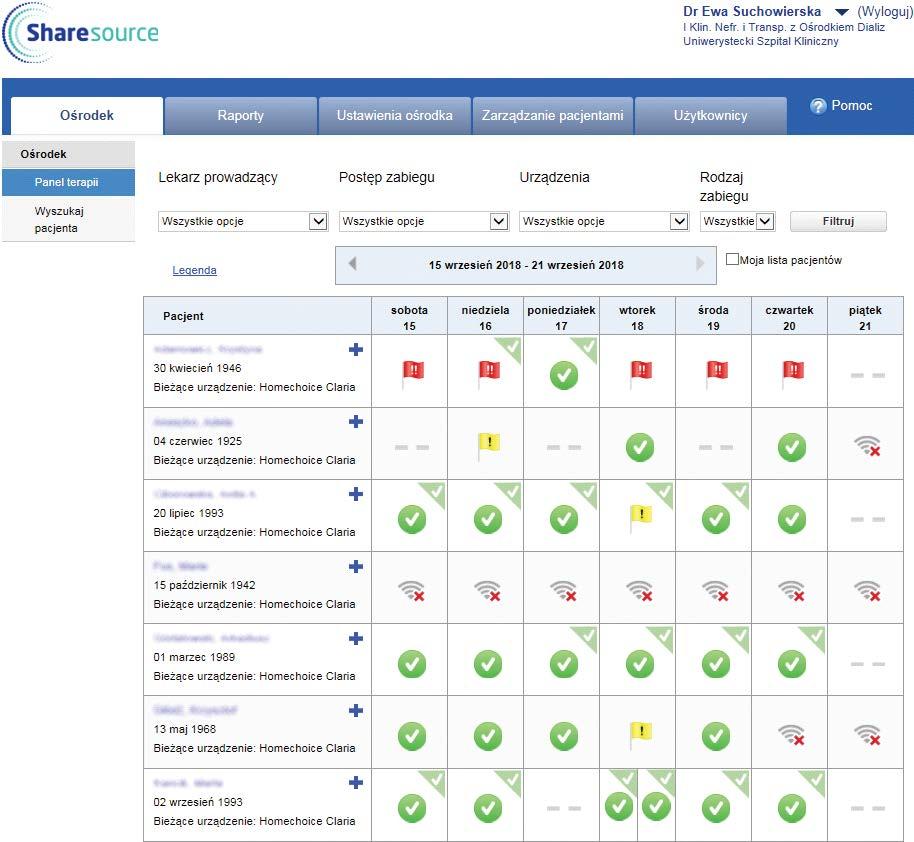The height and width of the screenshot is (842, 914).
Task: Tick the Moja lista pacjentów checkbox
Action: (x=732, y=259)
